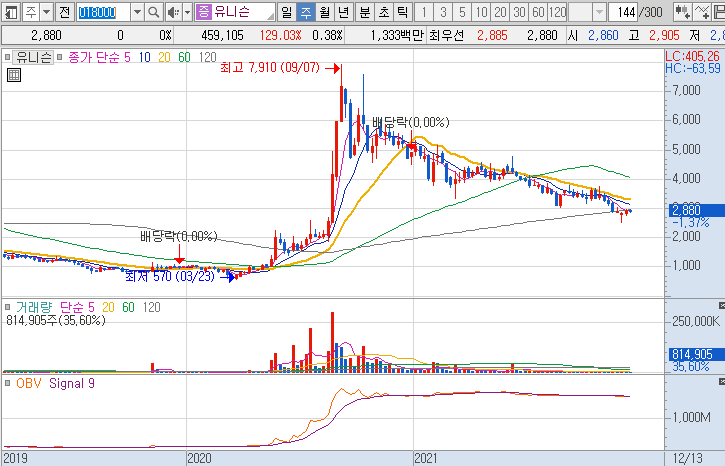
Task: Click the 단순 label in the volume legend
Action: [72, 307]
